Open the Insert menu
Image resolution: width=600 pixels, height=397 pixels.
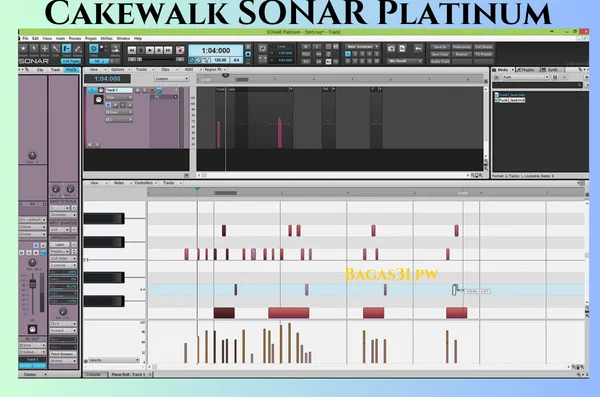click(60, 39)
